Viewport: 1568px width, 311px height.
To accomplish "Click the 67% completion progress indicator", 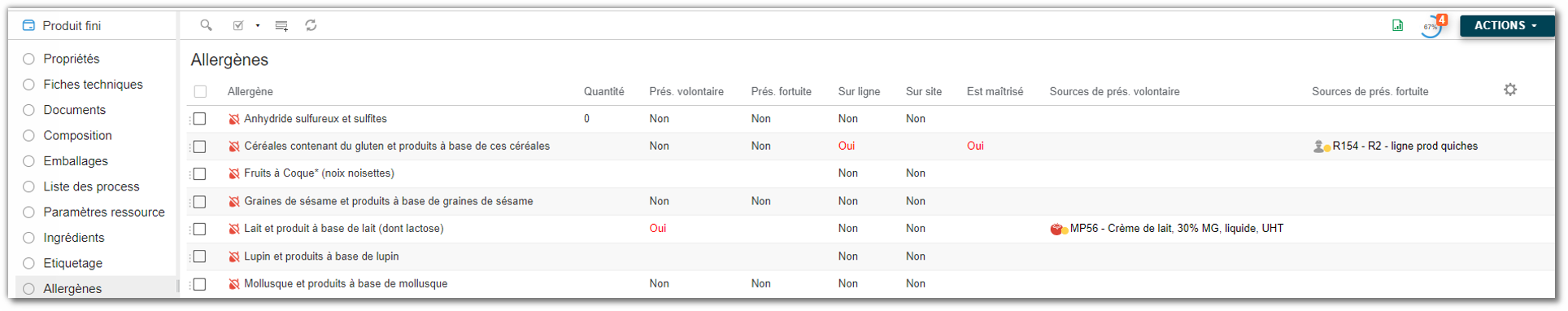I will 1431,27.
